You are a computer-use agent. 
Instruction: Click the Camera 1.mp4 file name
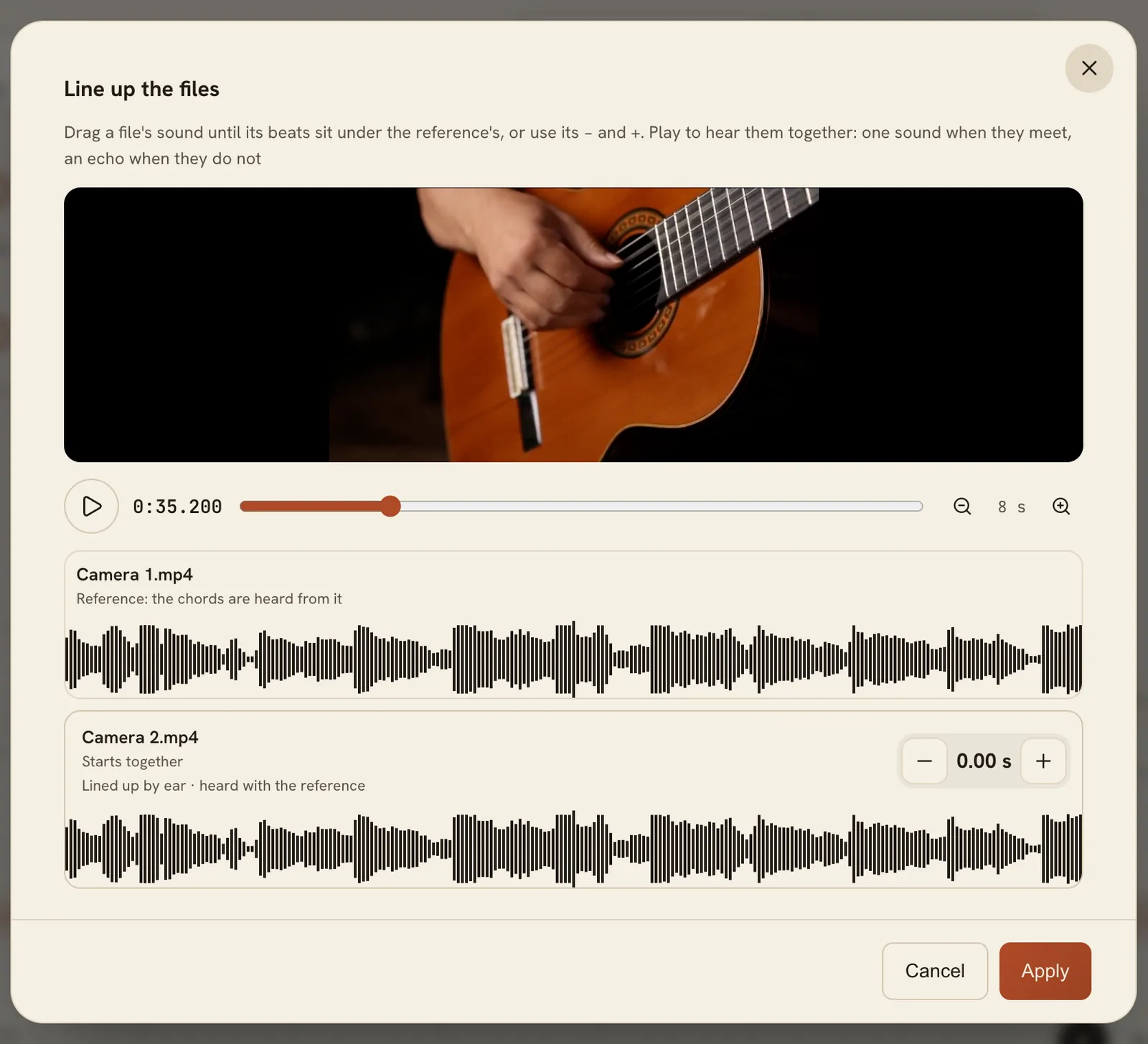point(135,575)
